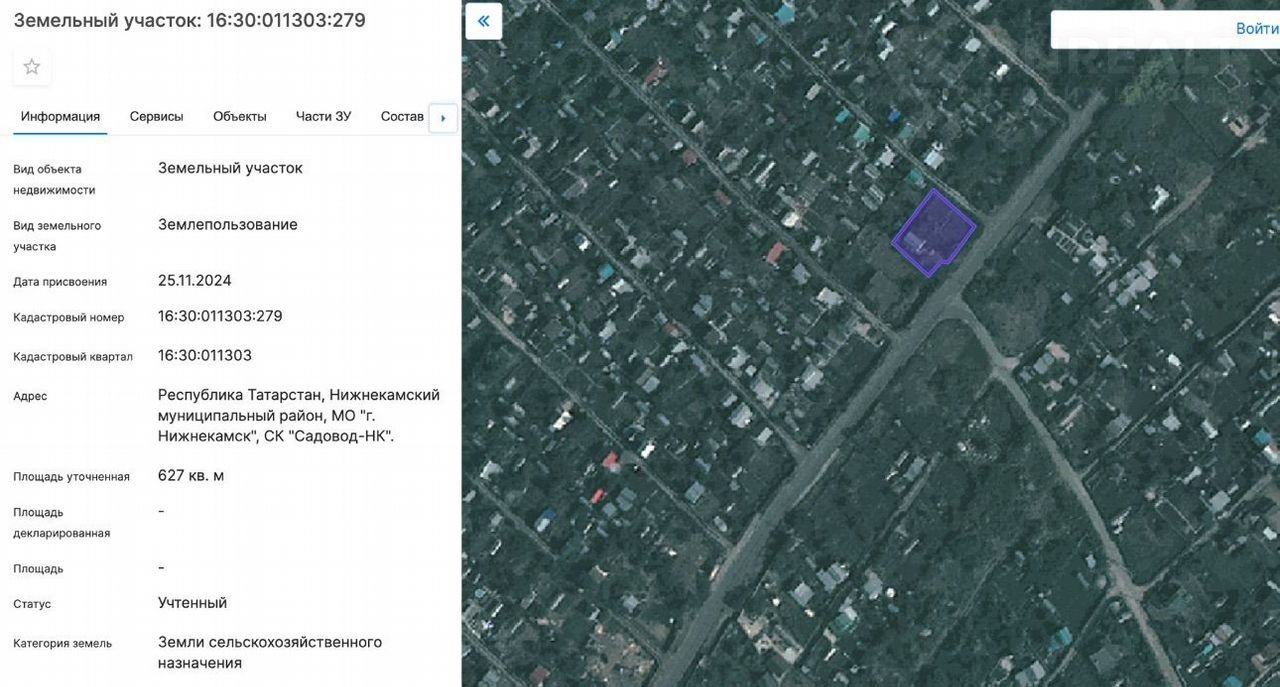Click the cadastral quarter value 16:30:011303

[x=205, y=355]
